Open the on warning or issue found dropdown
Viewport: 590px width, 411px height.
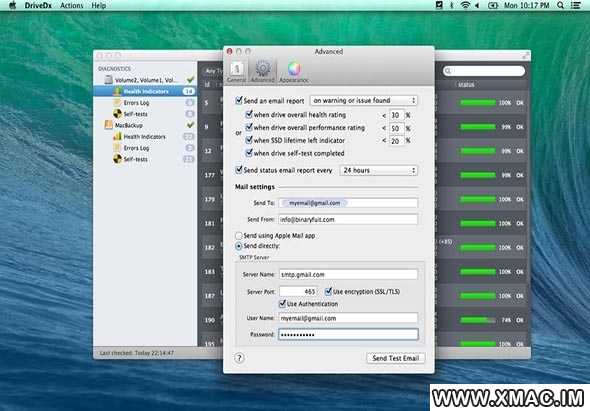pos(364,100)
